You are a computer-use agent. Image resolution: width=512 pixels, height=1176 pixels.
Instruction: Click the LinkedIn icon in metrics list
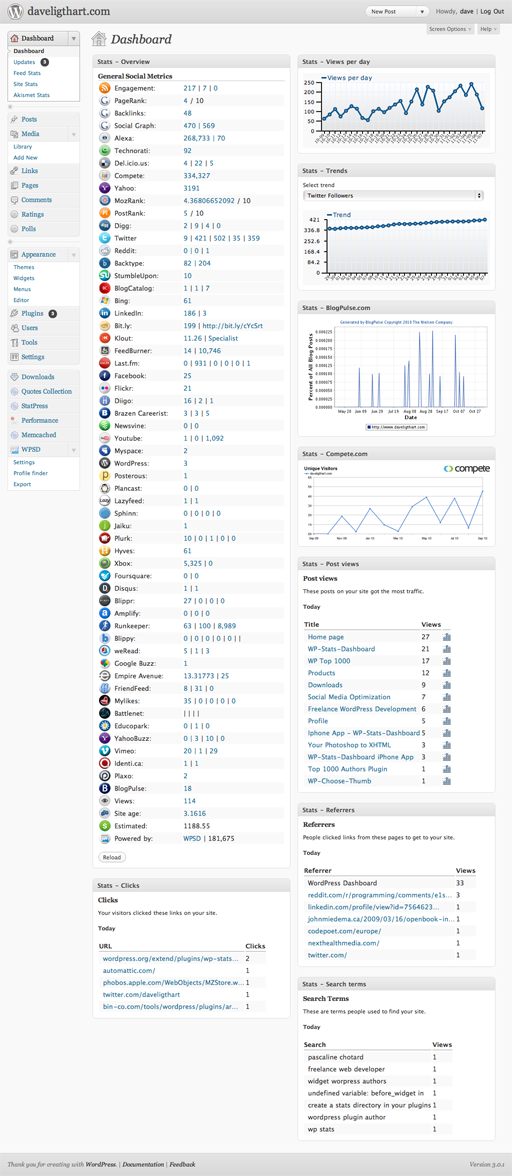[105, 312]
